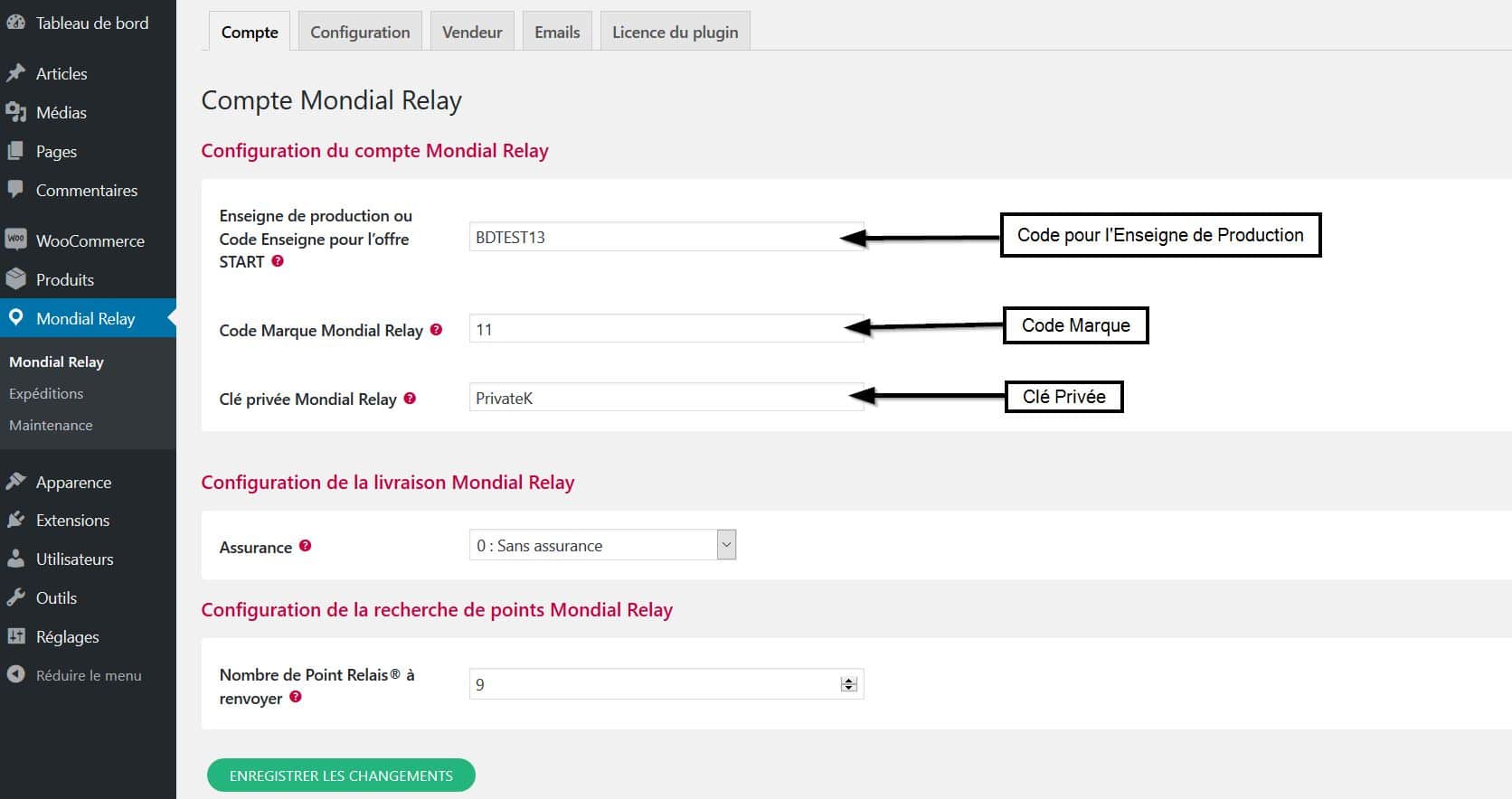Click the Code Marque field containing 11
This screenshot has height=799, width=1512.
[666, 329]
